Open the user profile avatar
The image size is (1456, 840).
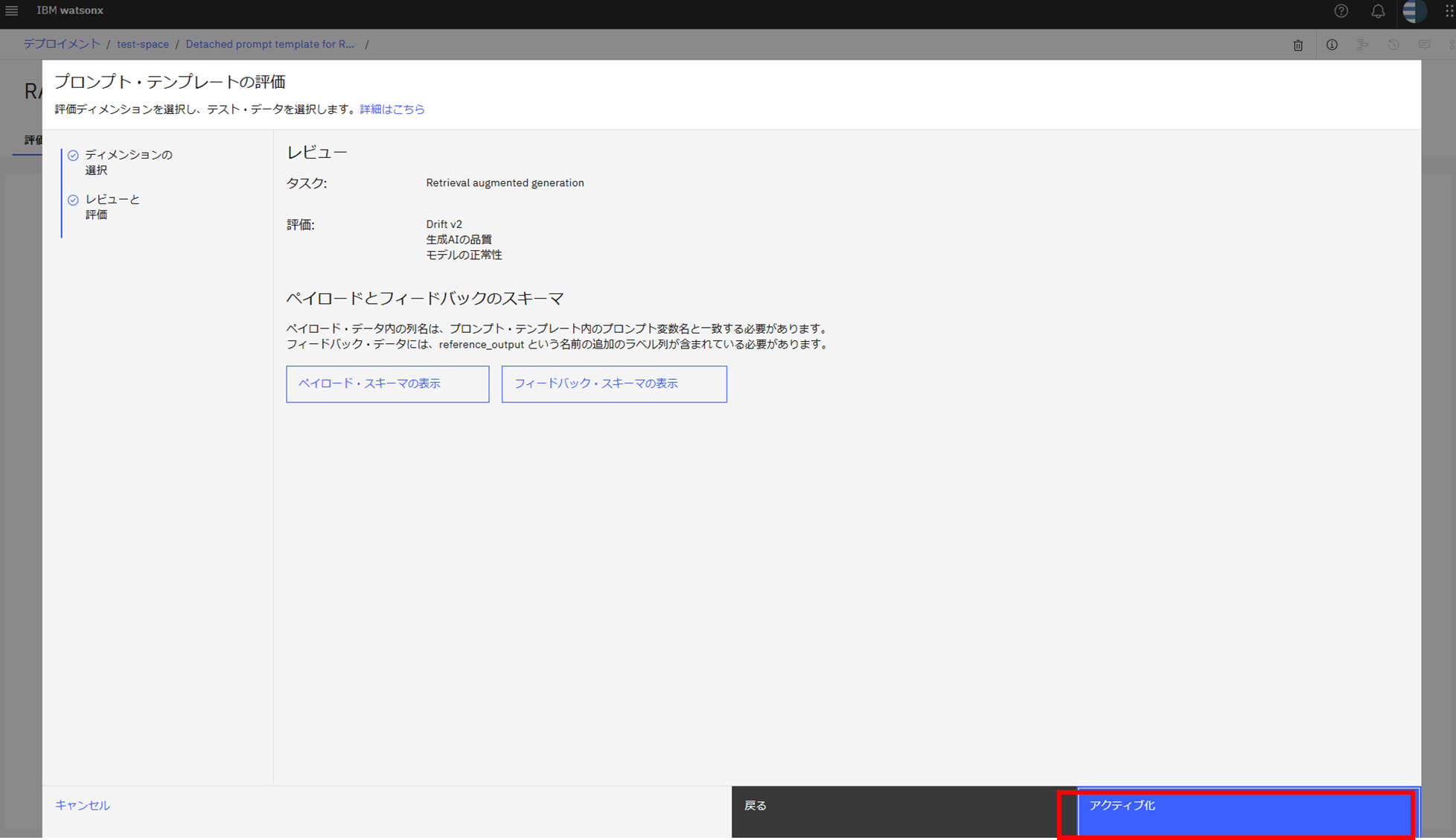point(1414,11)
